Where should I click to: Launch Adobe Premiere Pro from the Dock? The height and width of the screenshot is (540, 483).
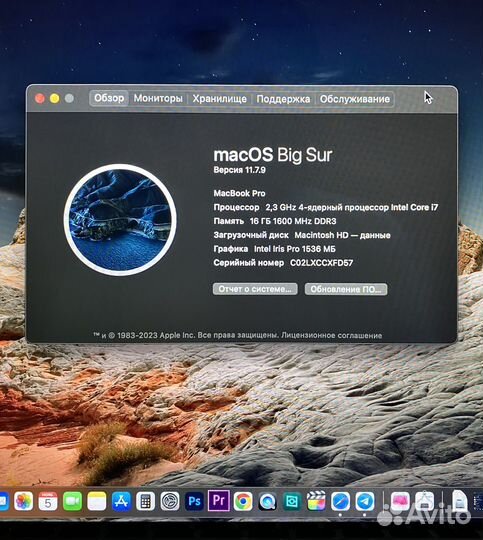tap(219, 500)
